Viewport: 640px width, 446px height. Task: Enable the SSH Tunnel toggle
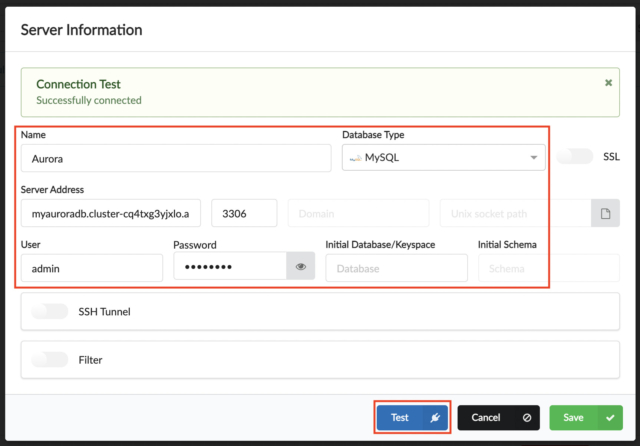(x=50, y=311)
